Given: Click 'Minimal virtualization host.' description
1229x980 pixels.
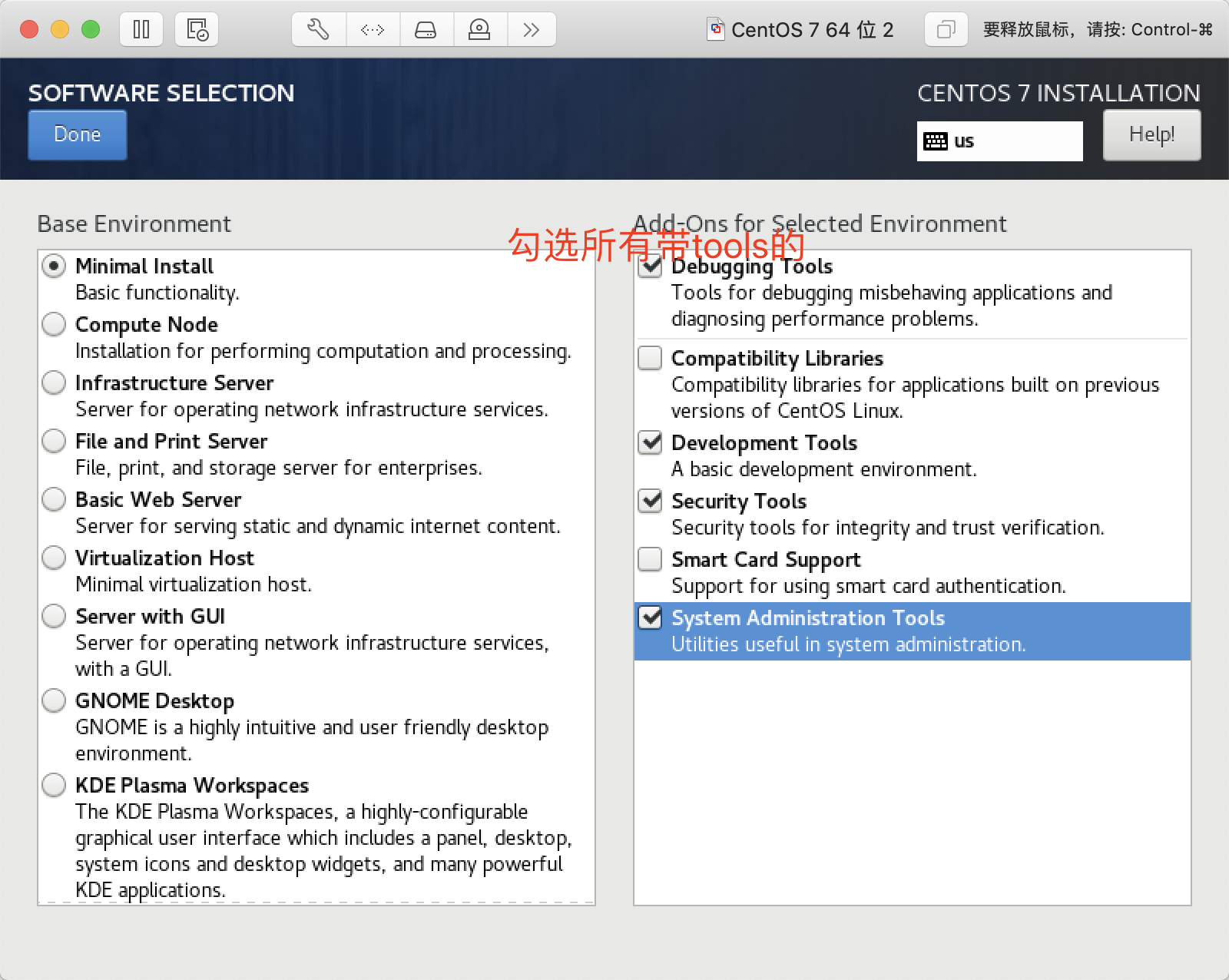Looking at the screenshot, I should [194, 585].
